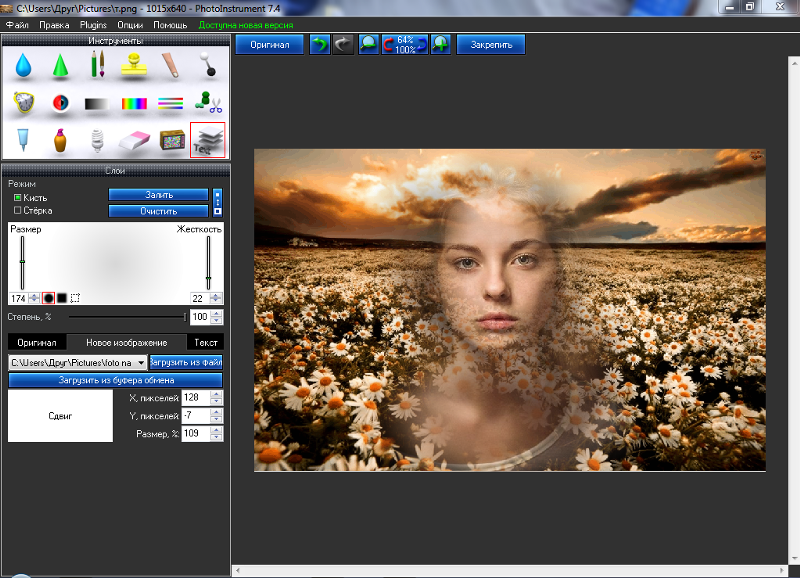This screenshot has width=800, height=578.
Task: Click the Закрепить button
Action: [x=491, y=45]
